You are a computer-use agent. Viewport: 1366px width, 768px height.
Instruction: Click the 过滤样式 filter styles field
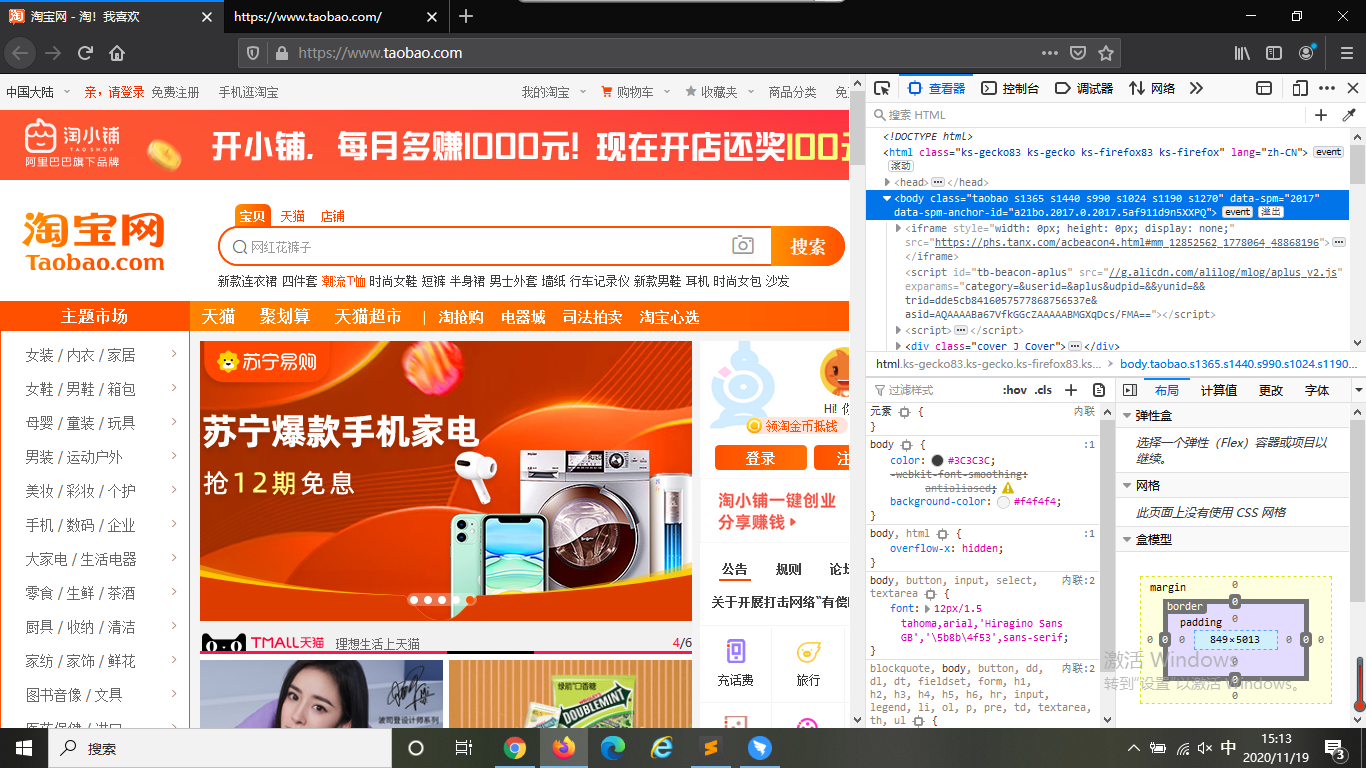click(x=930, y=390)
